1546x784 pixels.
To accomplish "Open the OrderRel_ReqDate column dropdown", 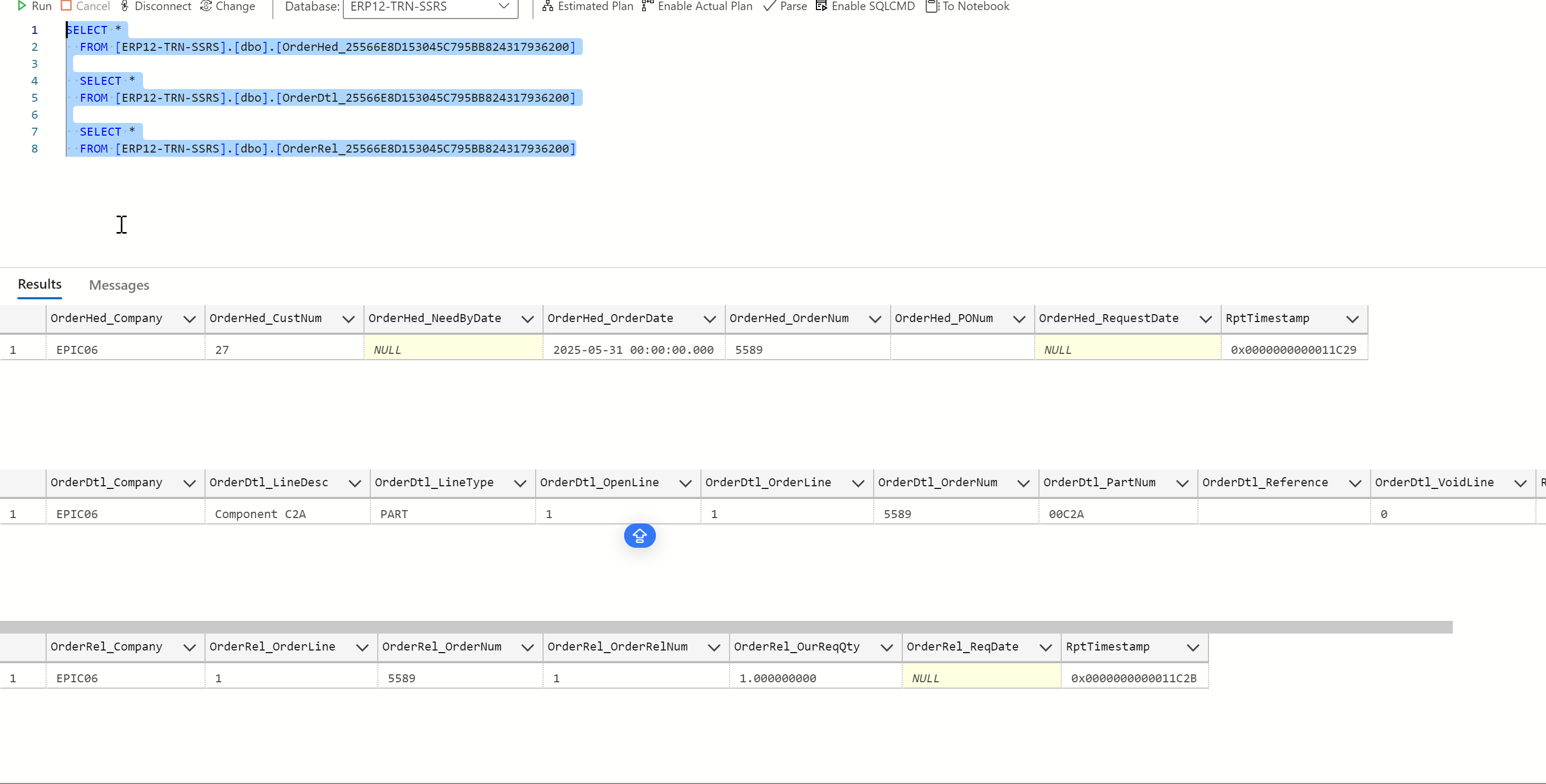I will click(1045, 647).
